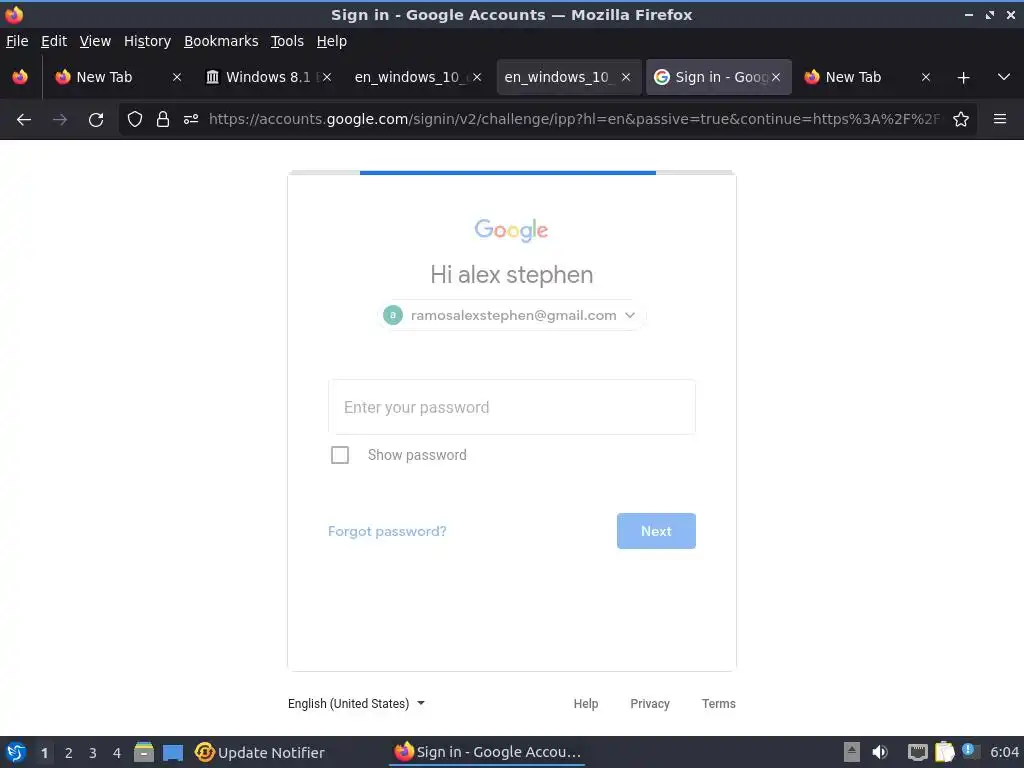Switch to workspace 2

pos(69,753)
